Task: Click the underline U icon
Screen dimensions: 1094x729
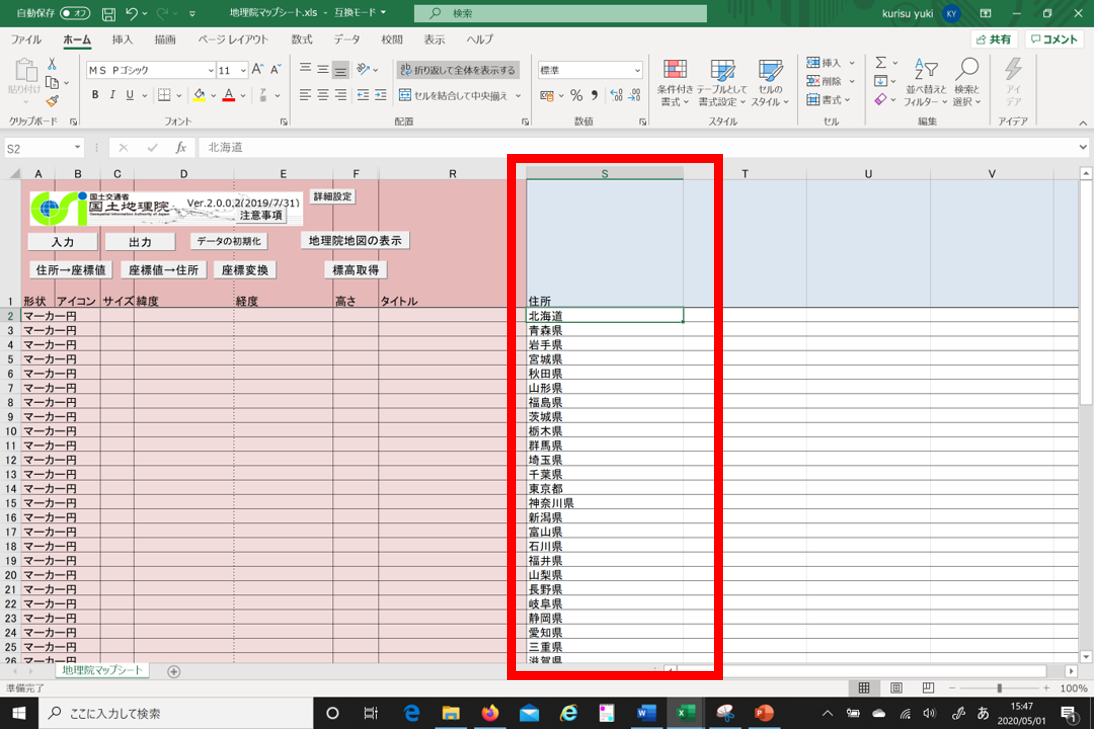Action: [129, 95]
